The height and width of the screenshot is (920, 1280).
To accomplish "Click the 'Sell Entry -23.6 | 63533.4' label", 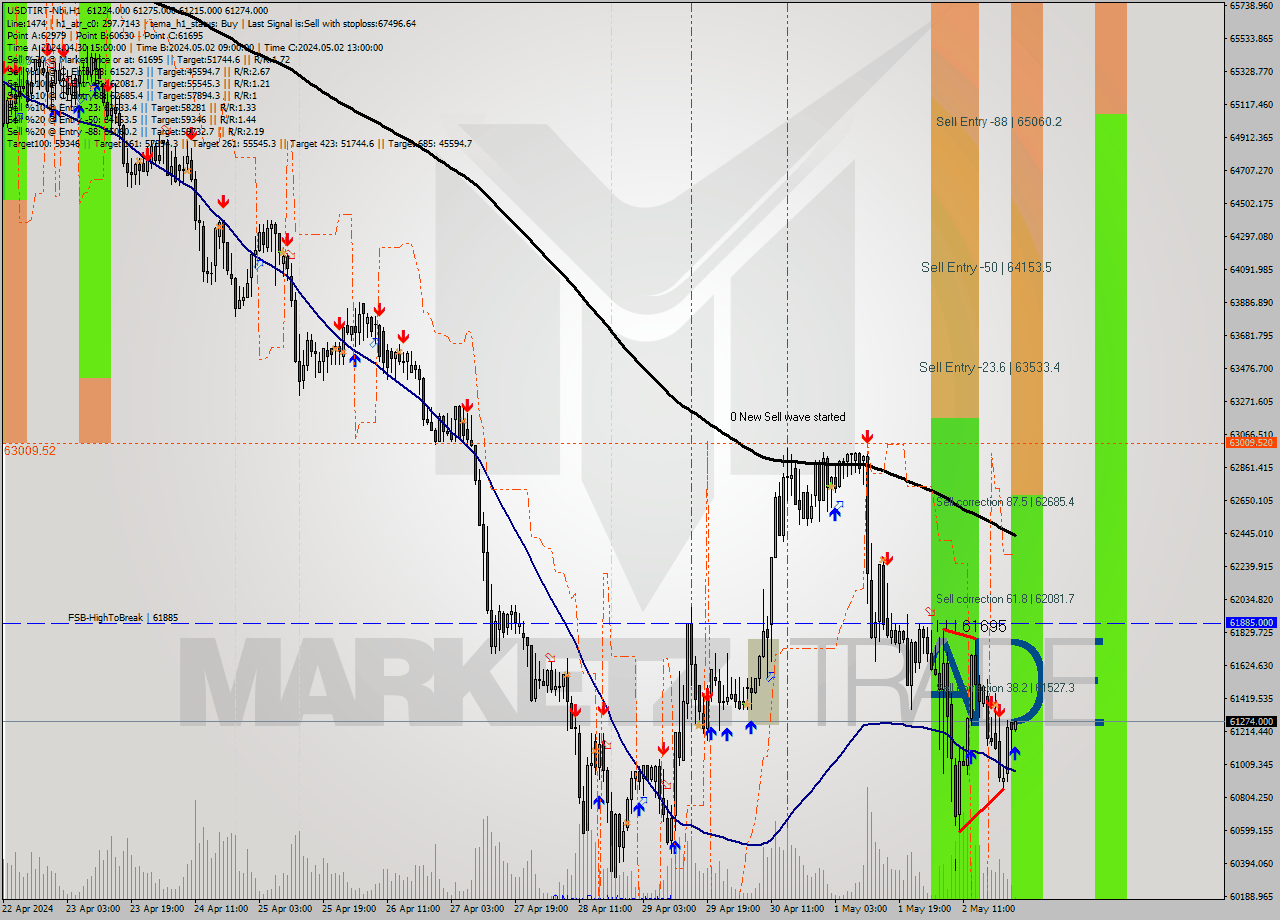I will (x=990, y=368).
